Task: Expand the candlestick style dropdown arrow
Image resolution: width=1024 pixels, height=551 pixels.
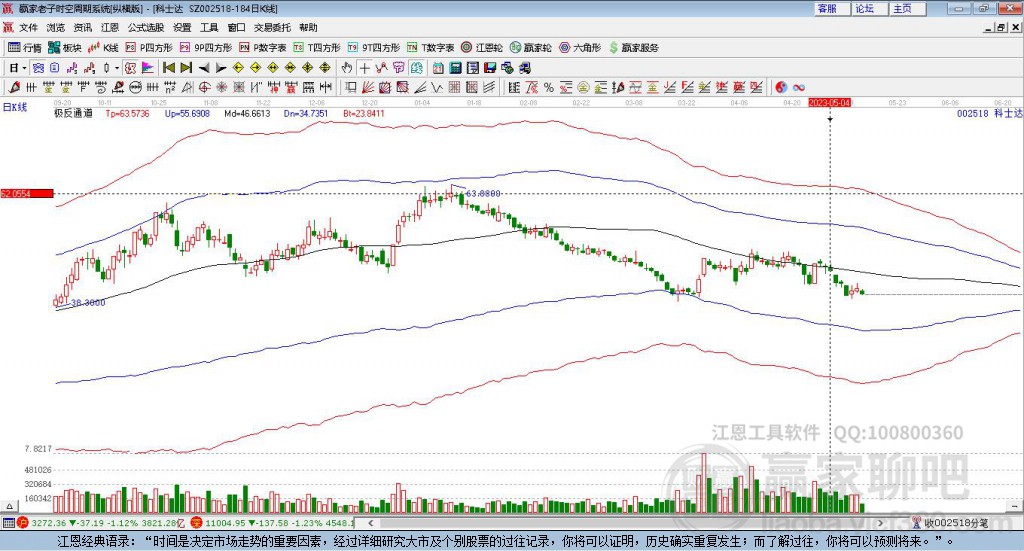Action: 117,68
